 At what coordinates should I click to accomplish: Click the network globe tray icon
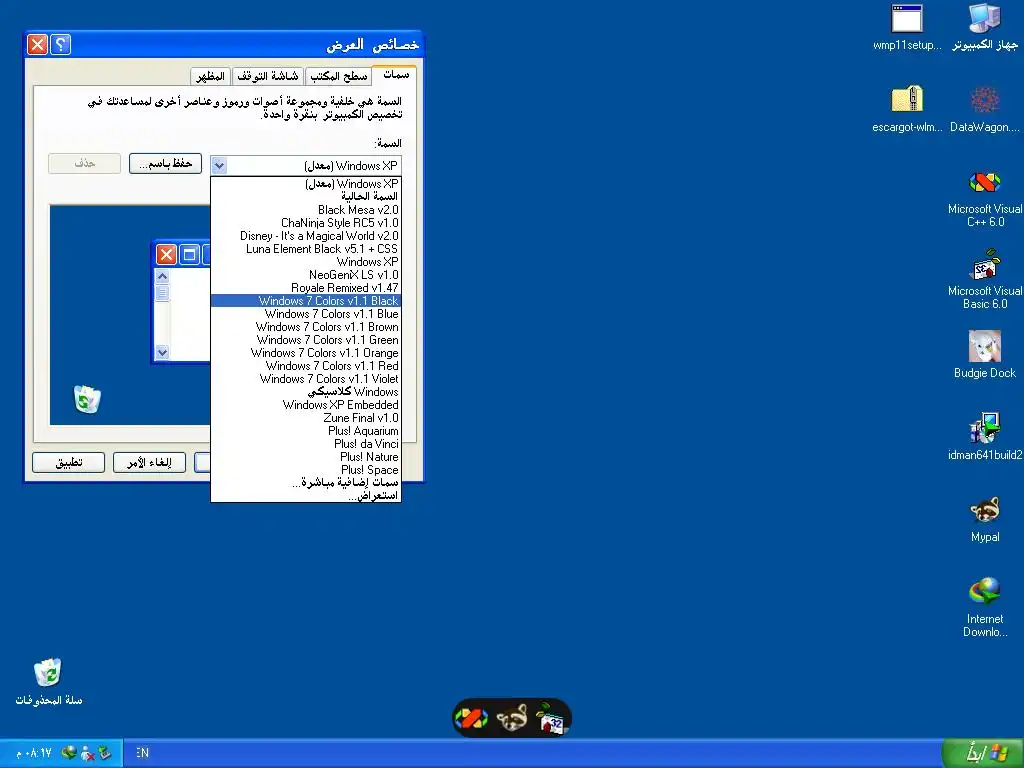point(69,753)
